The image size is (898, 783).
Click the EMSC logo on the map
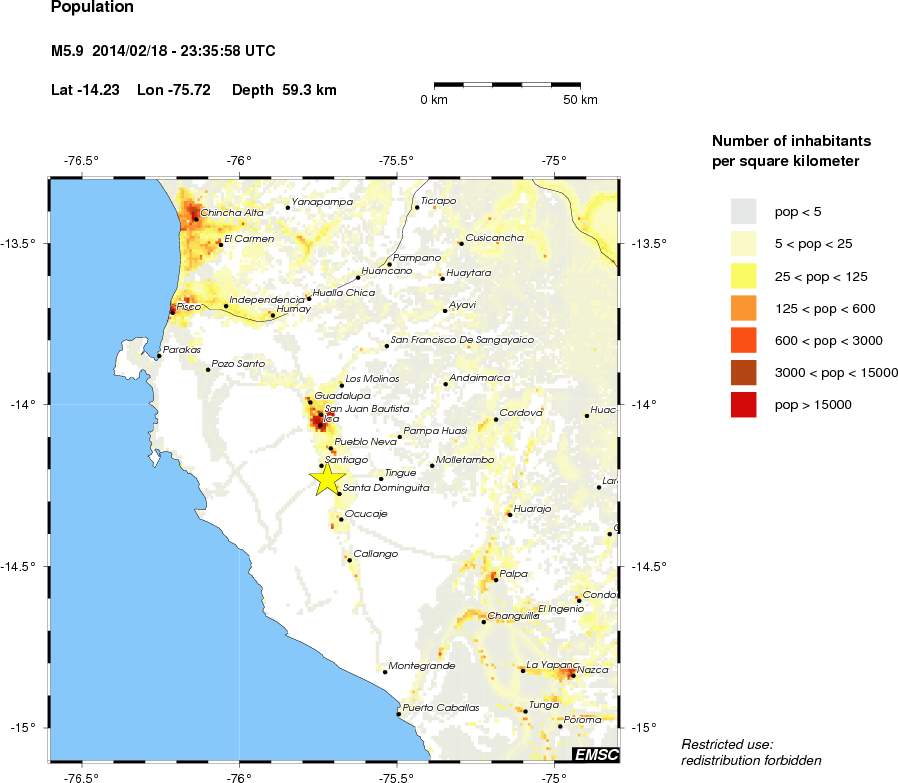pyautogui.click(x=594, y=754)
